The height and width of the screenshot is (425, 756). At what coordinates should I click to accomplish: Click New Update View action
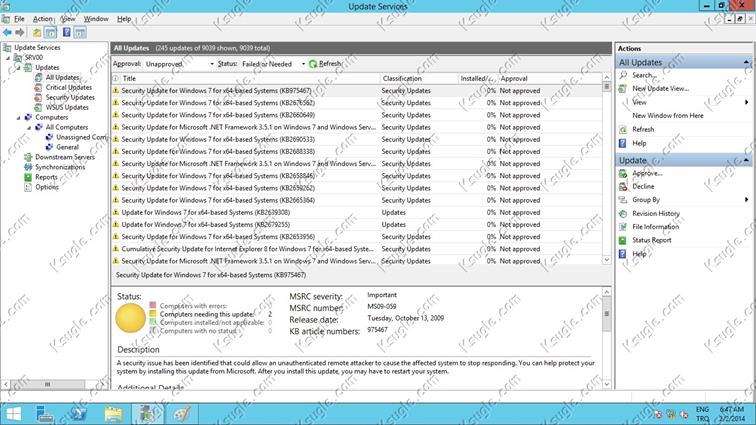point(661,89)
